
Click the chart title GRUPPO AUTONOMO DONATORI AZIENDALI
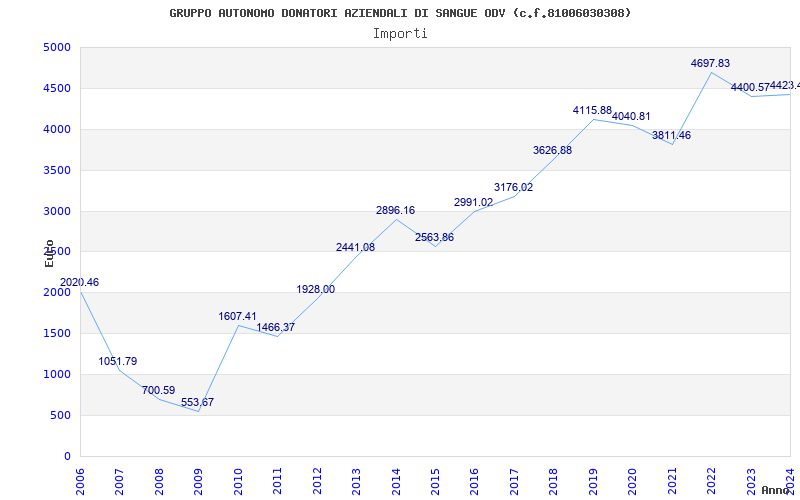pos(400,13)
